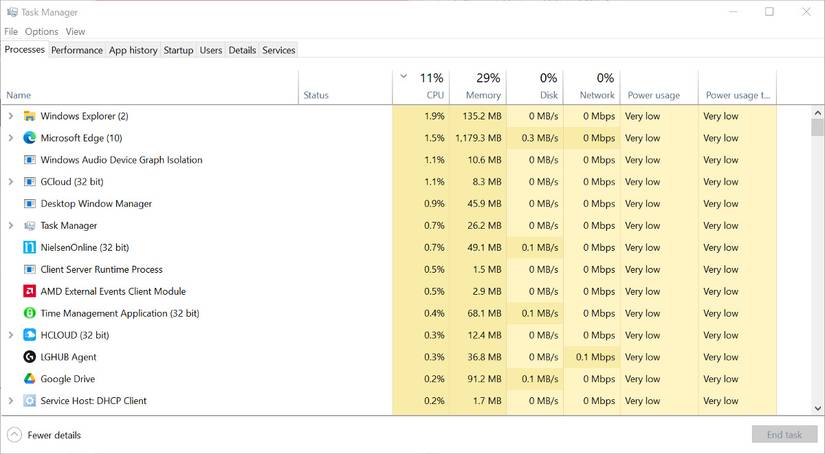Sort by the Power usage column header
The image size is (825, 454).
pyautogui.click(x=659, y=87)
